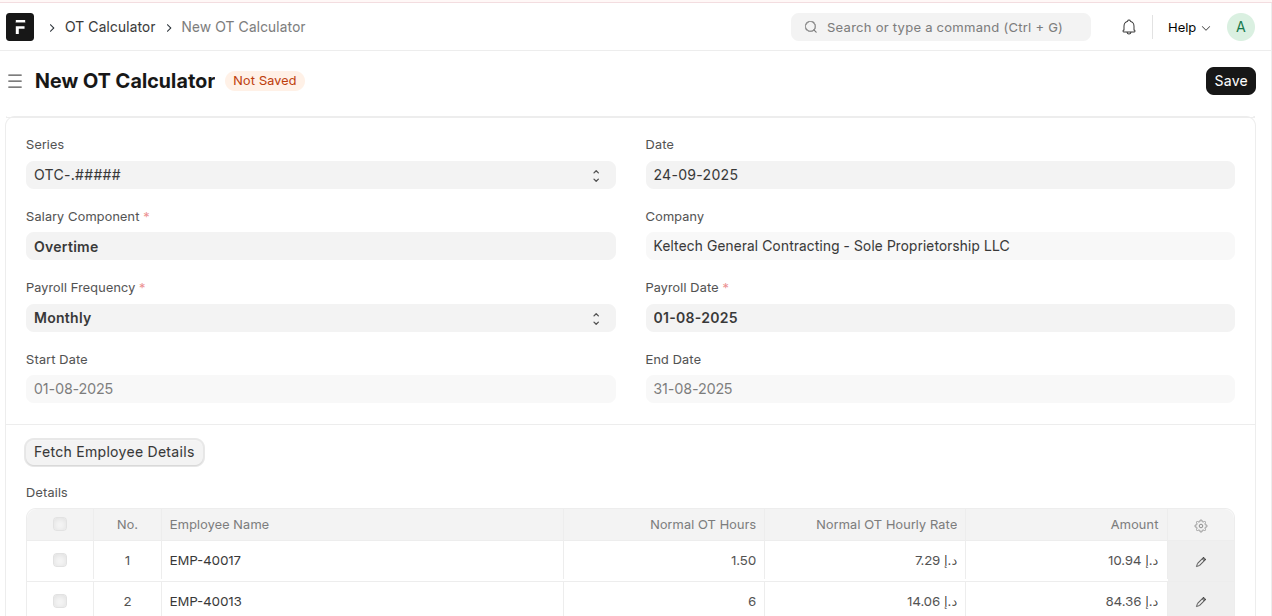Check the EMP-40013 row checkbox

60,601
